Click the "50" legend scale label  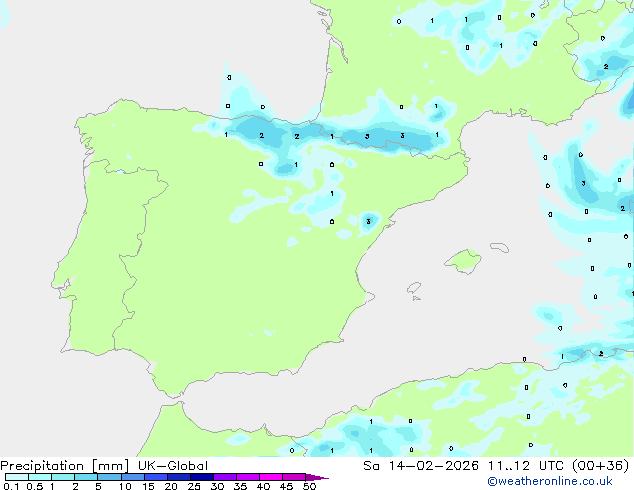coord(310,486)
